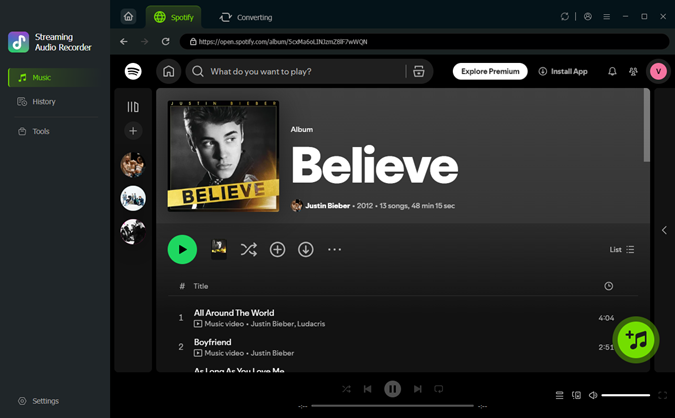This screenshot has height=418, width=675.
Task: Click the Believe album cover art
Action: 223,156
